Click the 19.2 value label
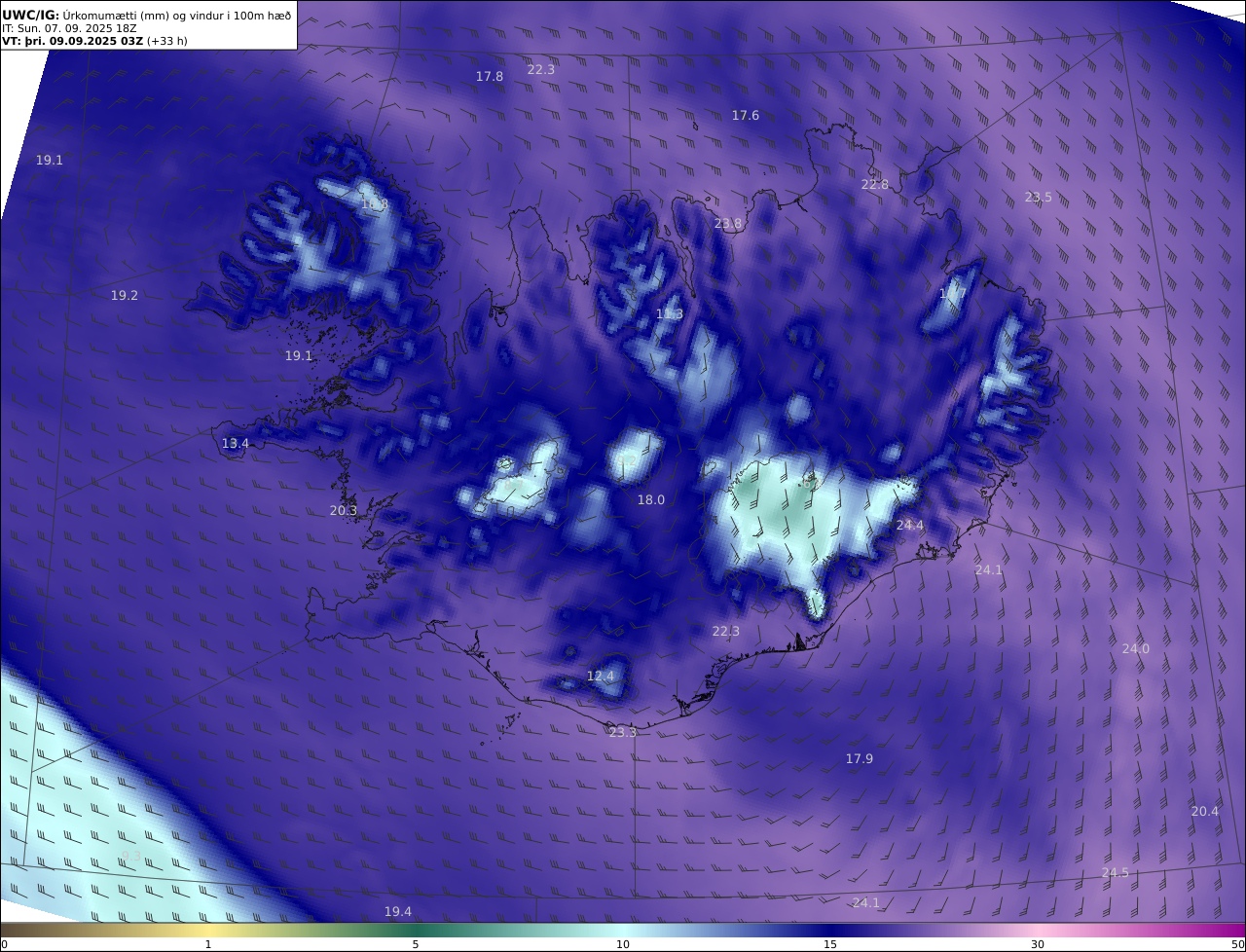Image resolution: width=1246 pixels, height=952 pixels. (125, 295)
